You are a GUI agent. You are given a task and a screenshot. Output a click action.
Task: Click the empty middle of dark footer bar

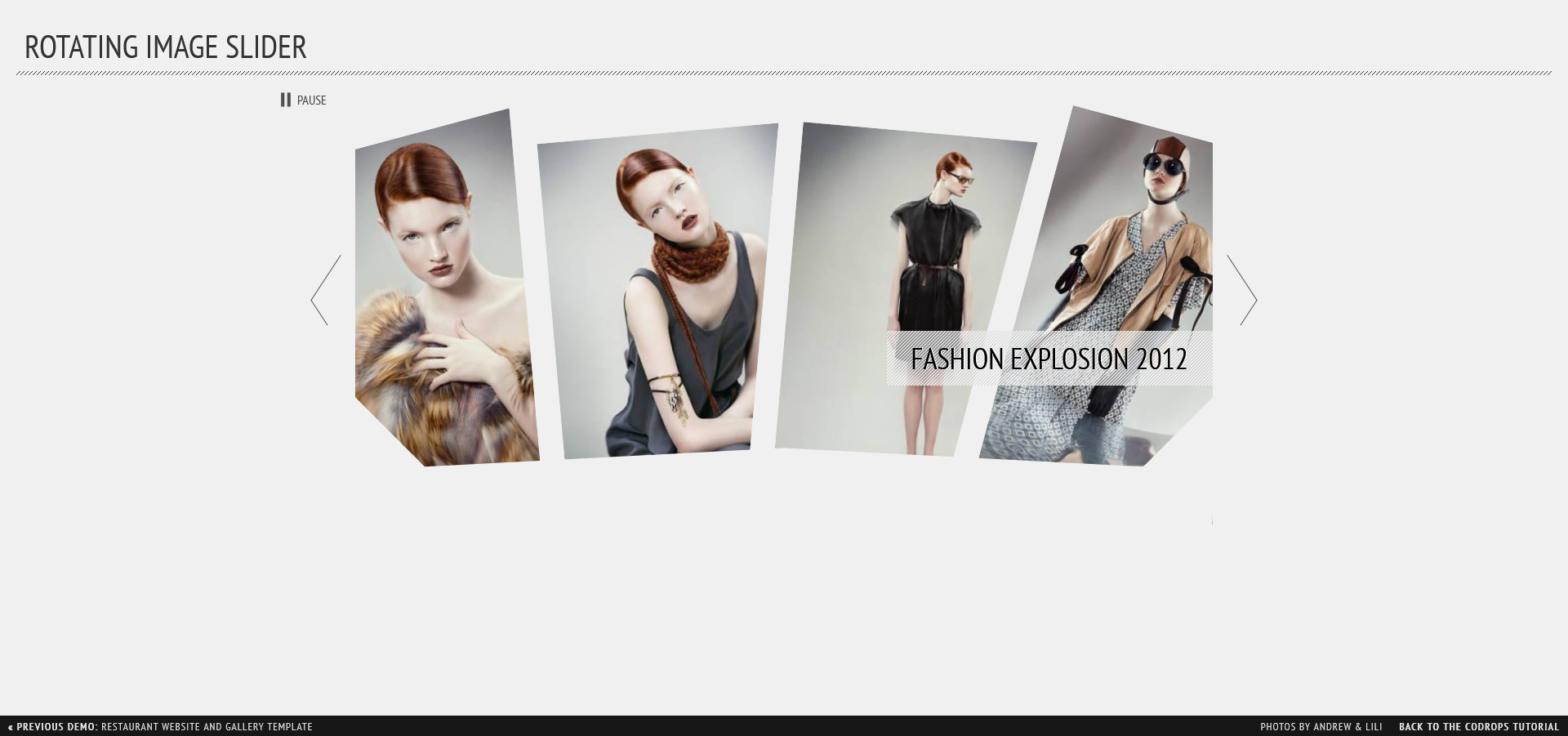(x=784, y=726)
